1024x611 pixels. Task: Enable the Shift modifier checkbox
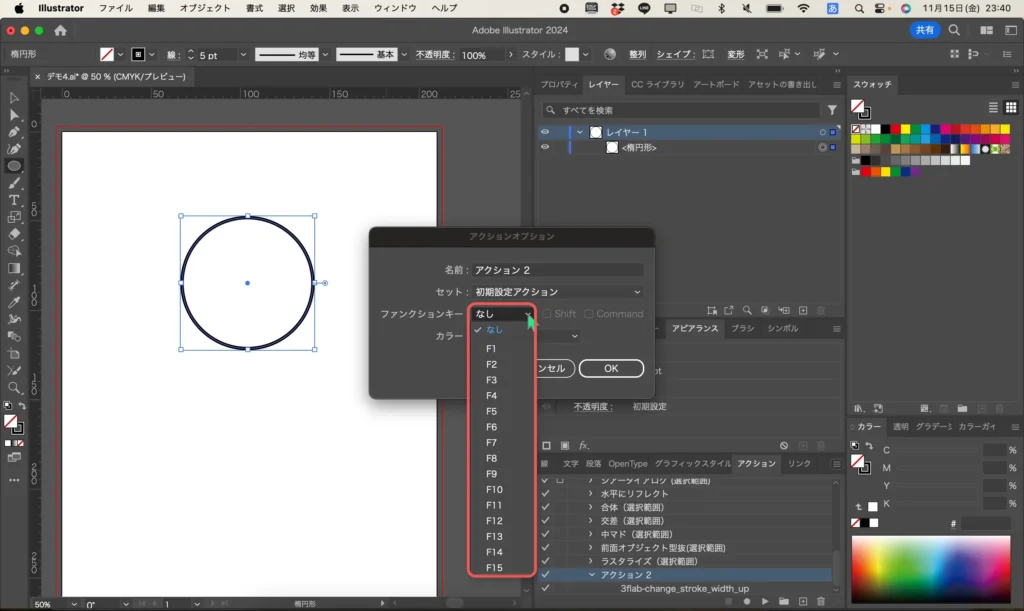547,314
